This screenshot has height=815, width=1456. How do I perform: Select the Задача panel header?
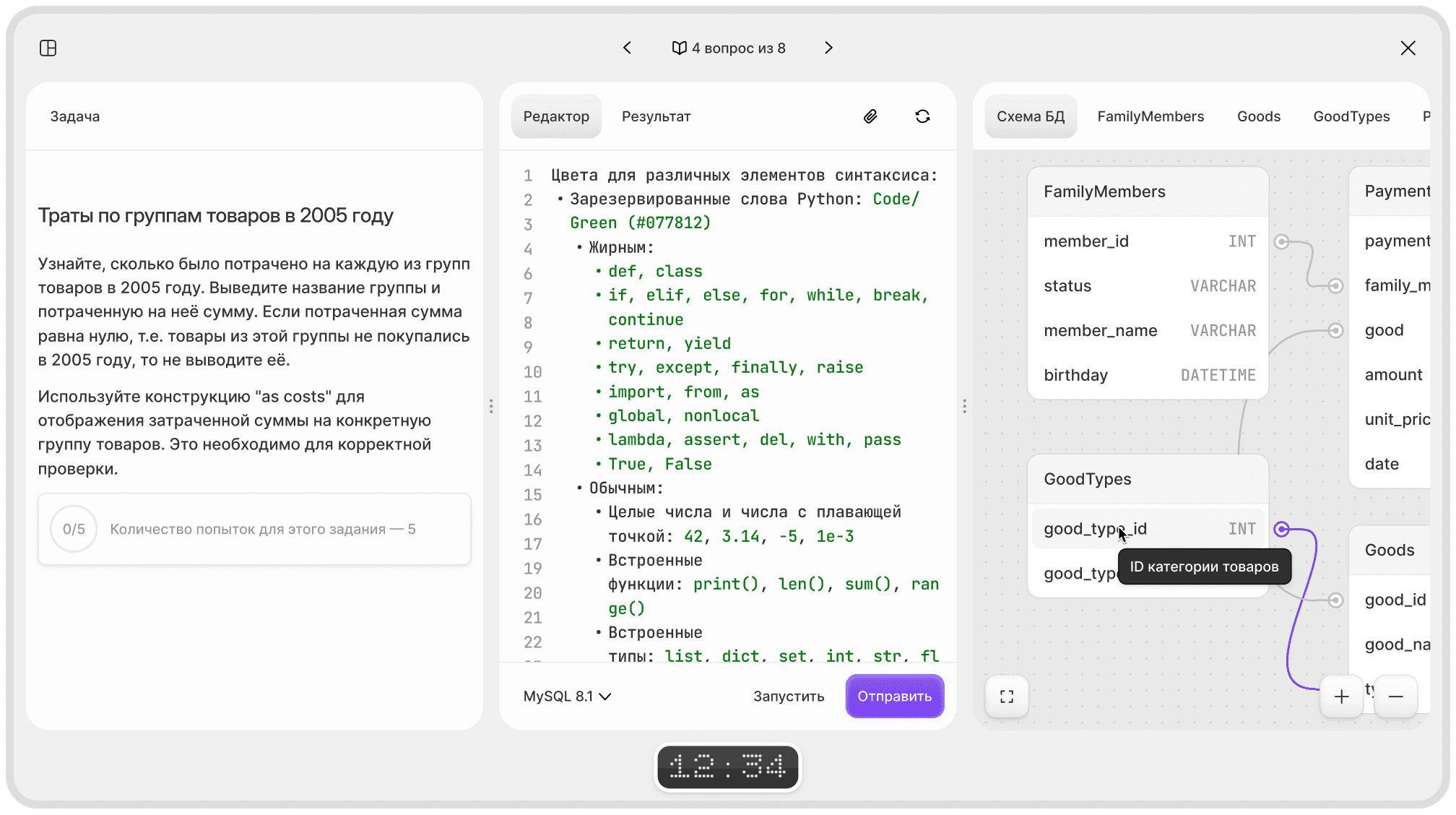click(75, 116)
